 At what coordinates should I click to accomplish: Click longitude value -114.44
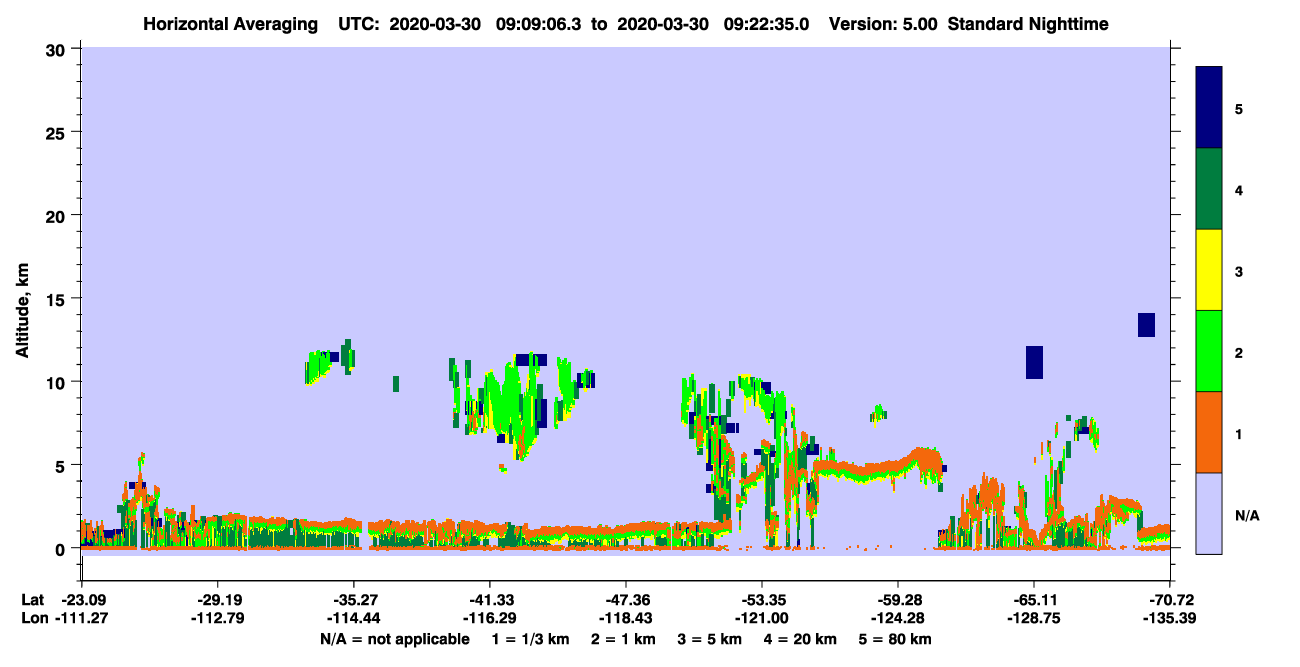point(353,618)
